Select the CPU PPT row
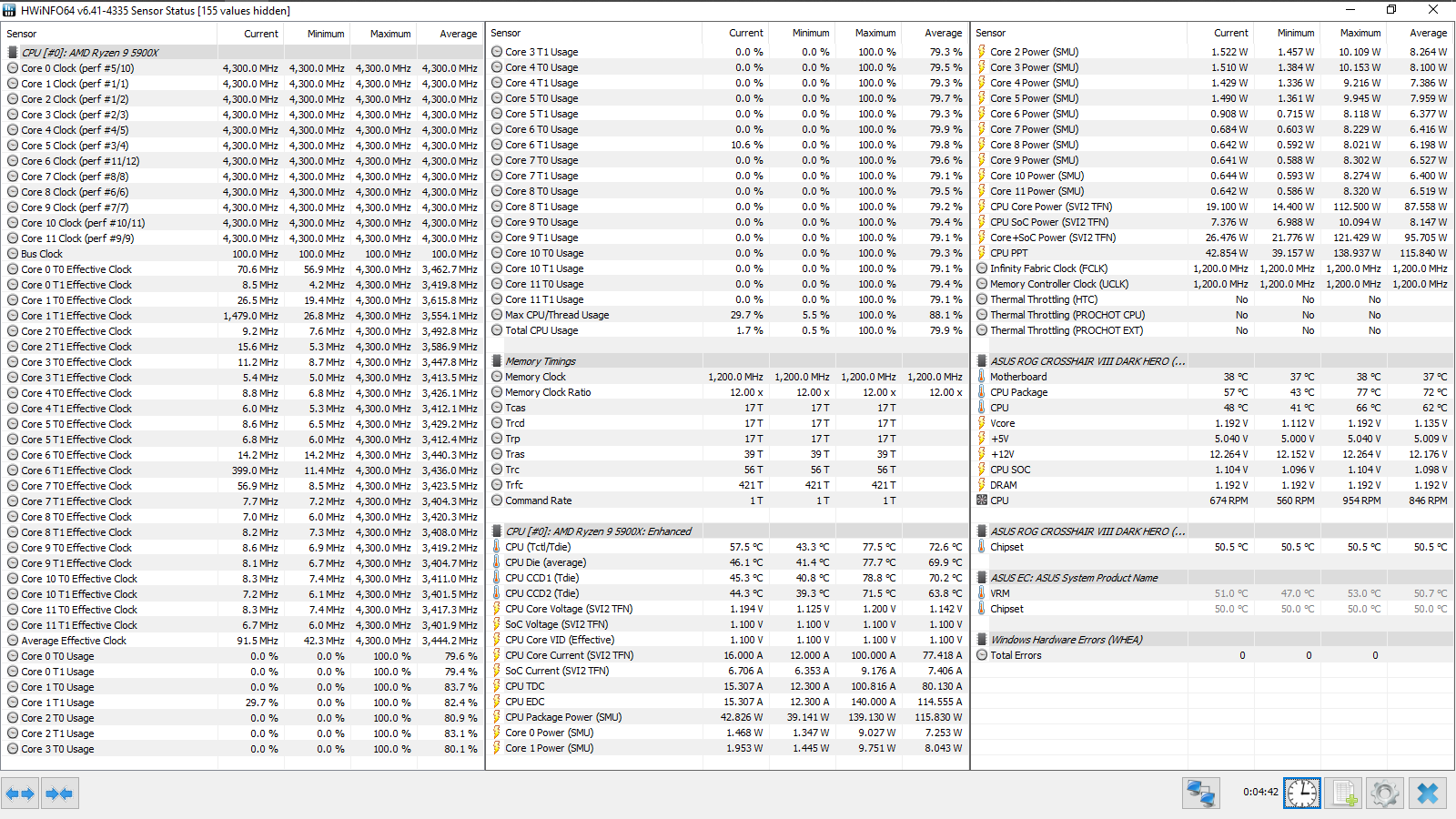Screen dimensions: 1456x819 tap(1212, 253)
